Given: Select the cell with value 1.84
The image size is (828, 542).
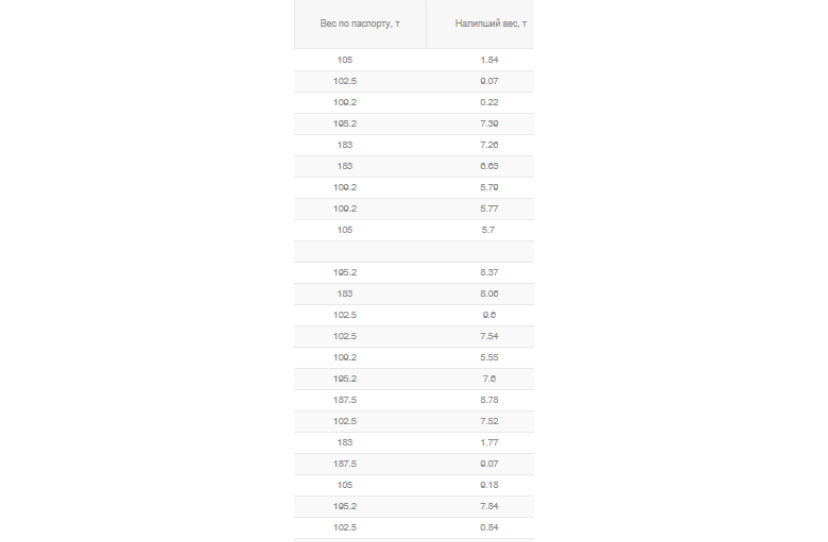Looking at the screenshot, I should pyautogui.click(x=489, y=60).
